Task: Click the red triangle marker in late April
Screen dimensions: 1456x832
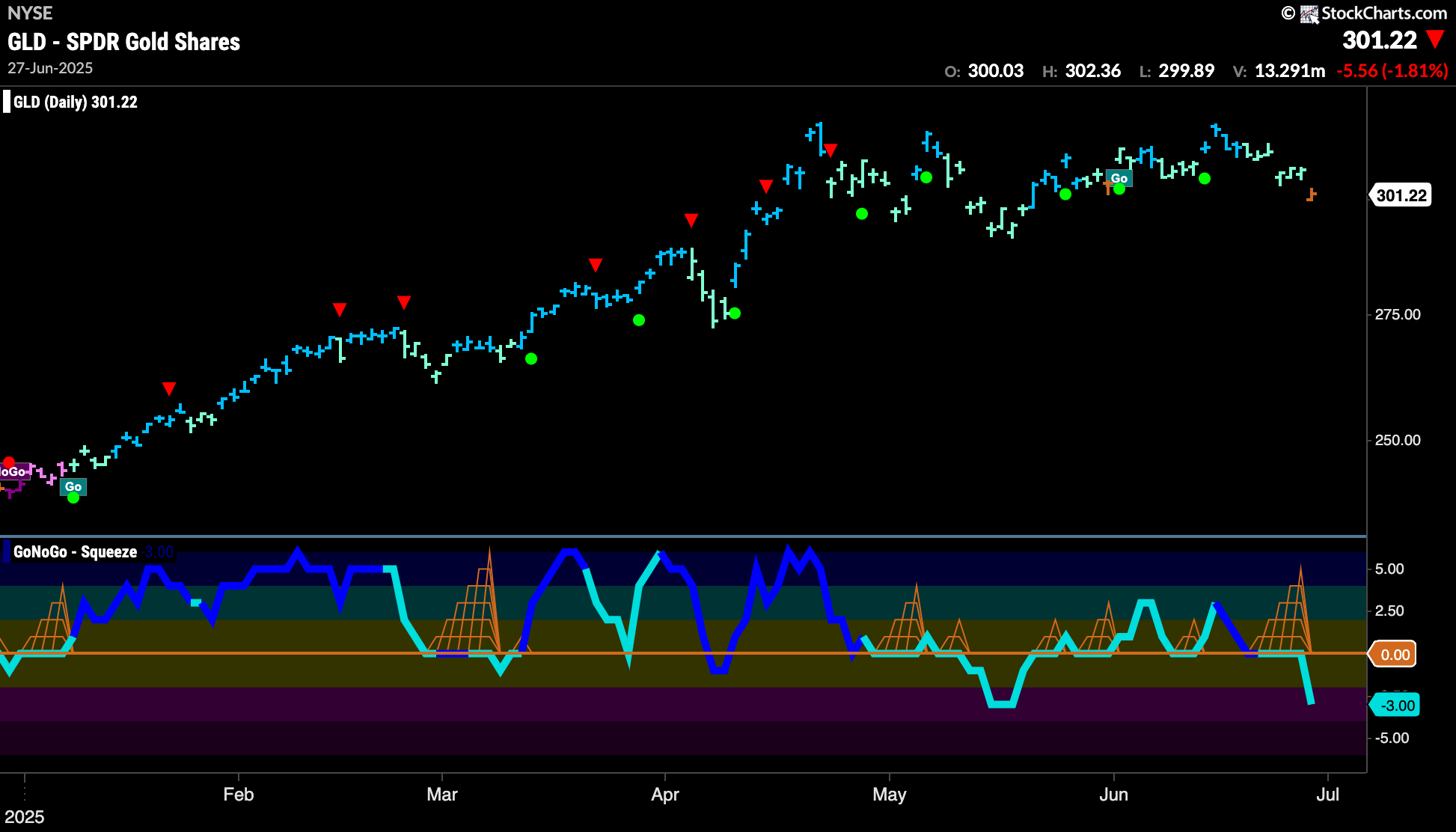Action: pos(830,150)
